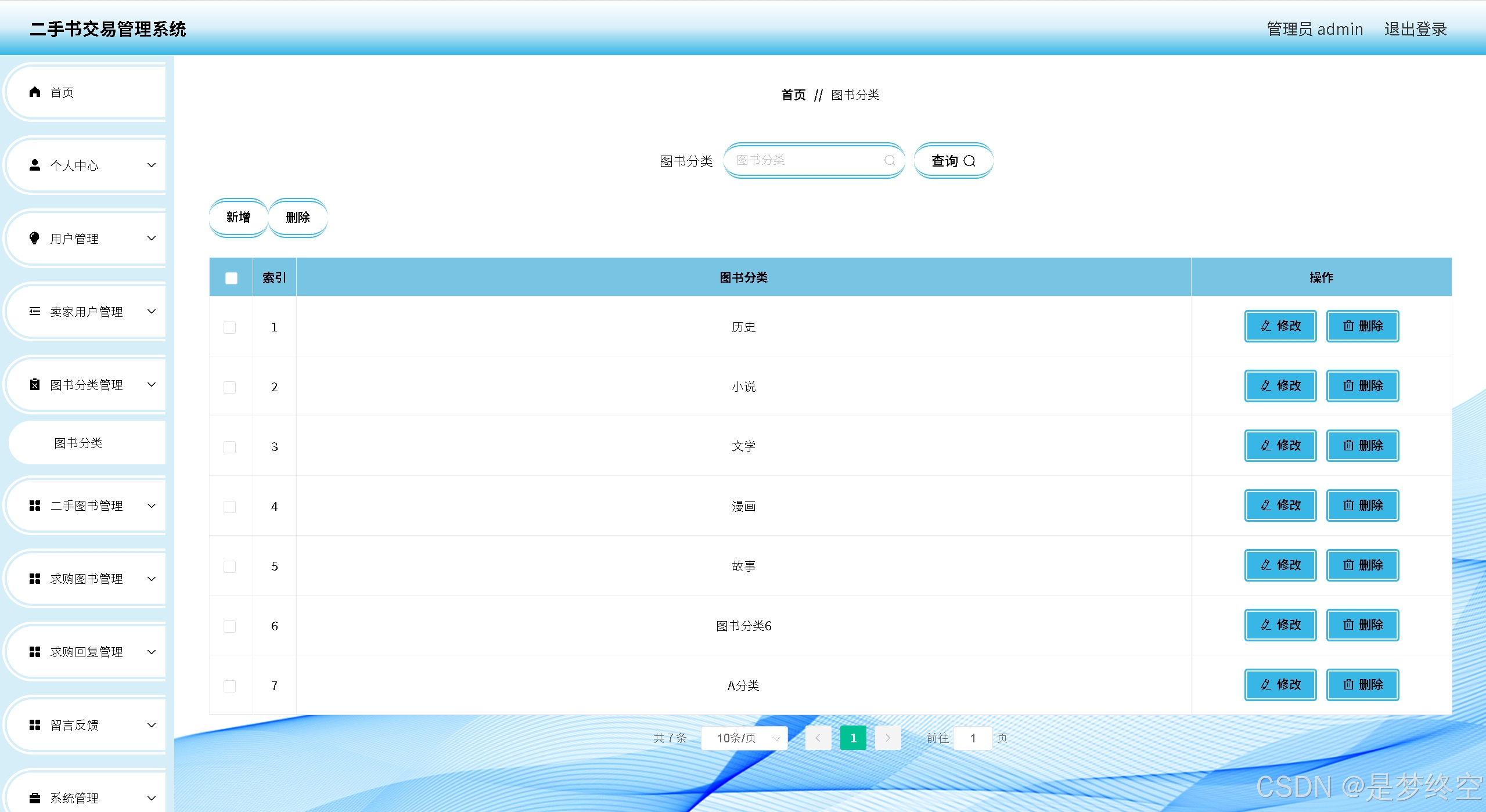Check the box for row 历史
Viewport: 1486px width, 812px height.
pos(230,327)
